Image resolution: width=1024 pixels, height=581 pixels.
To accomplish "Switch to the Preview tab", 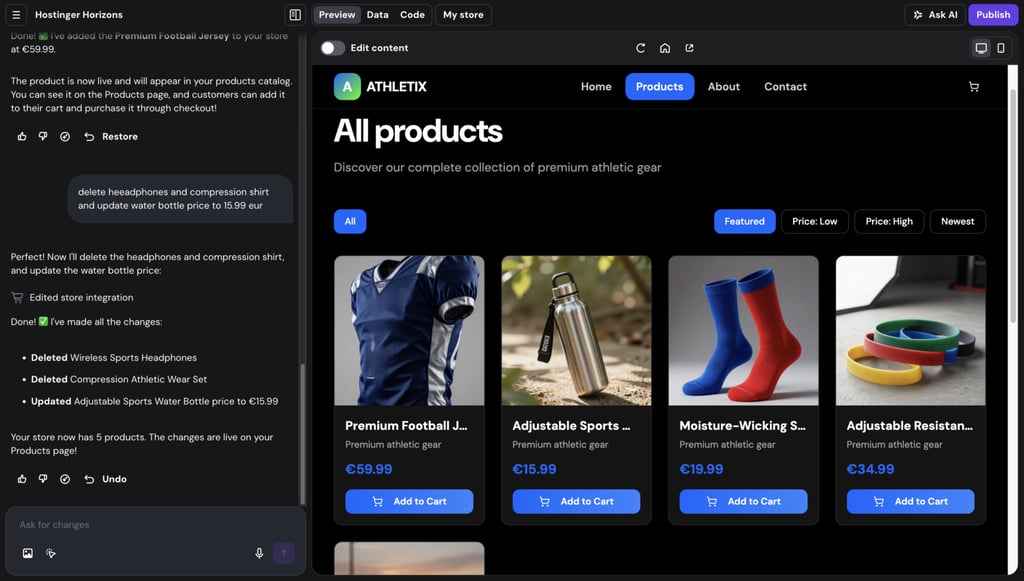I will coord(337,14).
